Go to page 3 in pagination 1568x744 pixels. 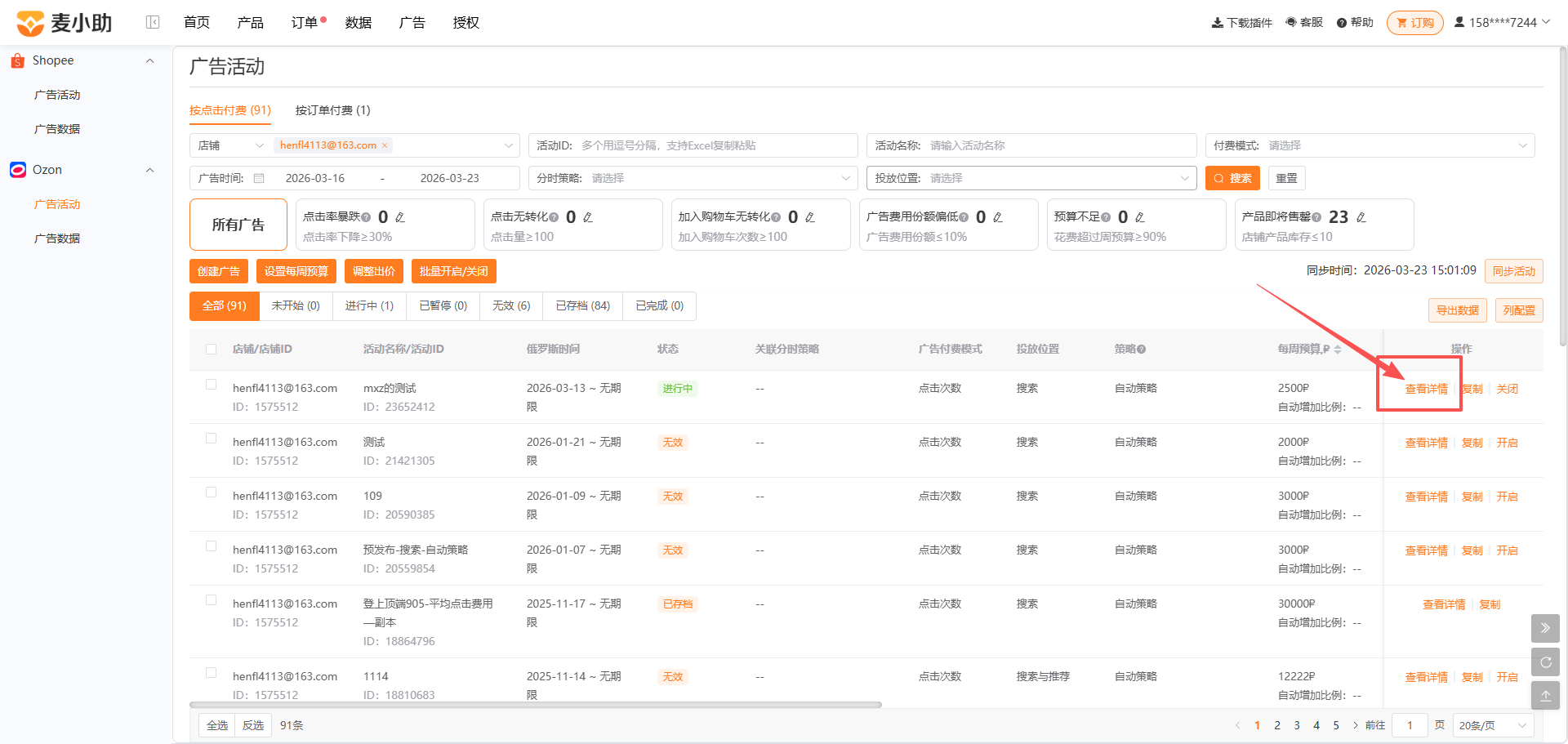point(1297,725)
